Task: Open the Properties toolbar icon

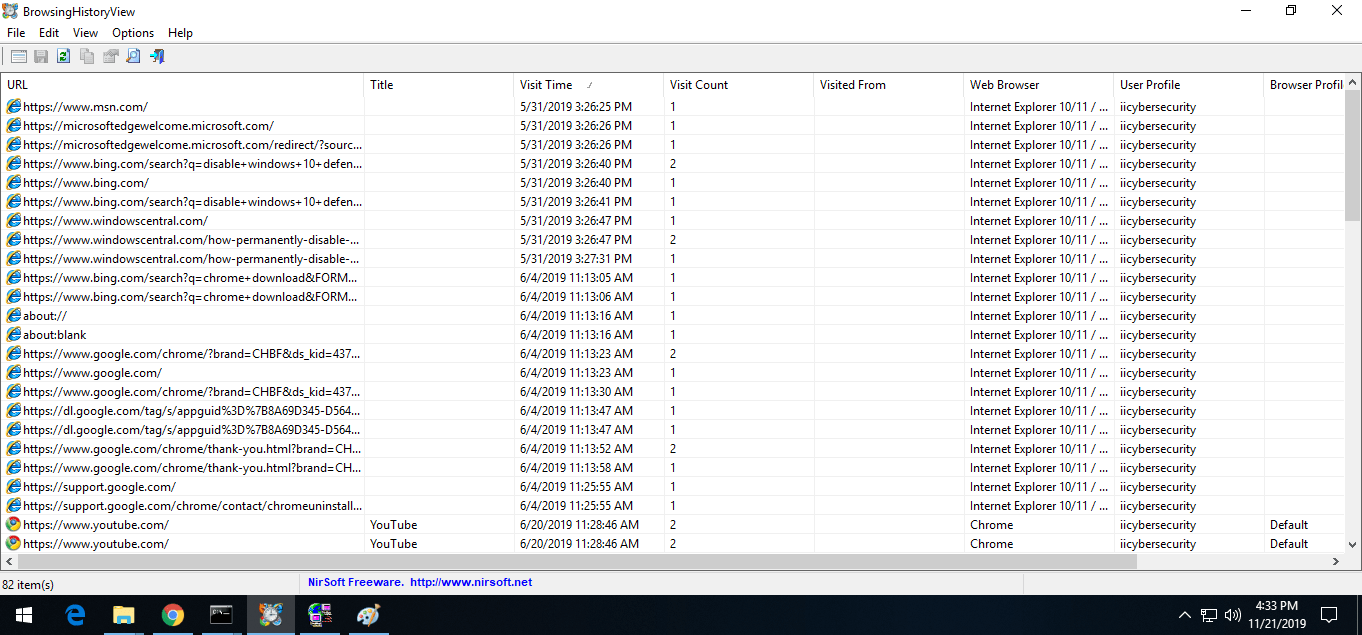Action: (x=110, y=57)
